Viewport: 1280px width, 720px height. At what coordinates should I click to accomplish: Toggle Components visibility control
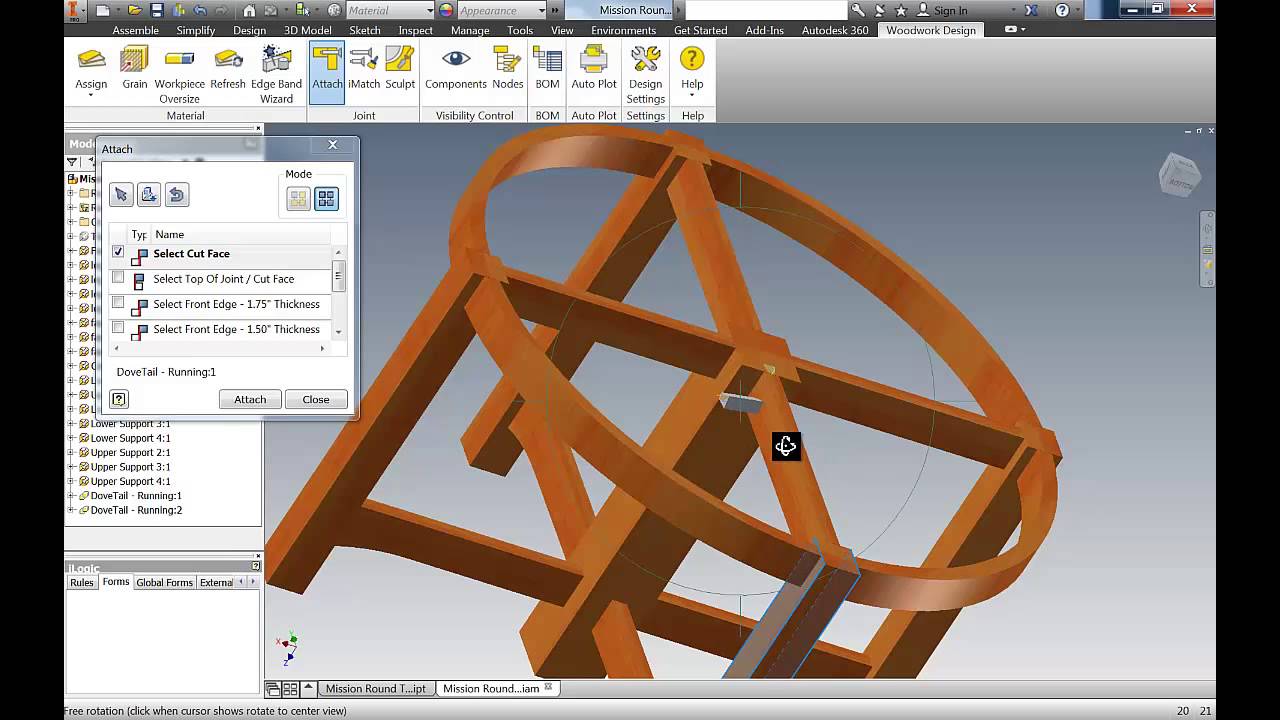(456, 68)
